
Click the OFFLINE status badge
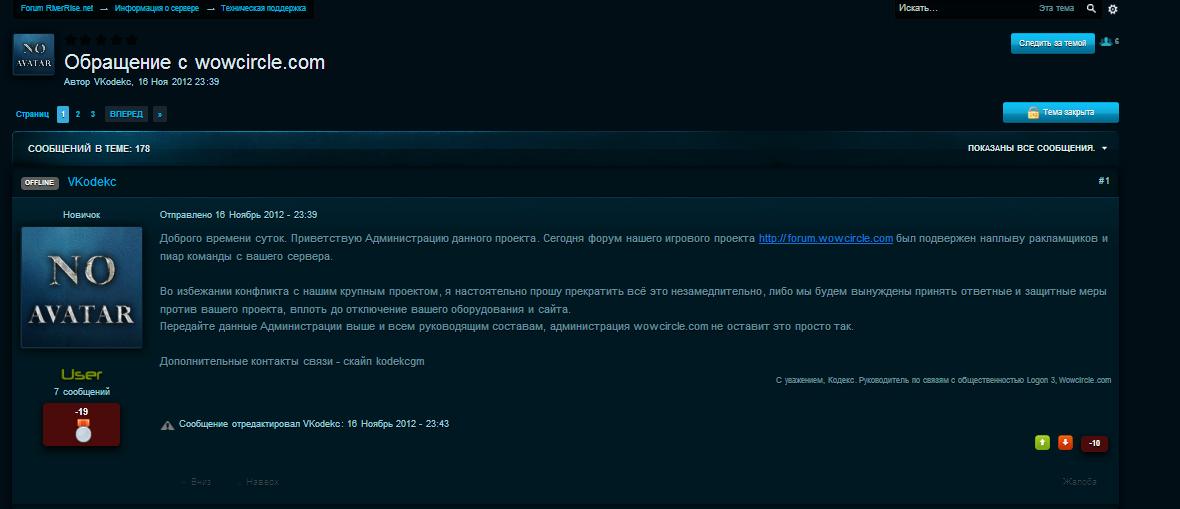click(40, 183)
